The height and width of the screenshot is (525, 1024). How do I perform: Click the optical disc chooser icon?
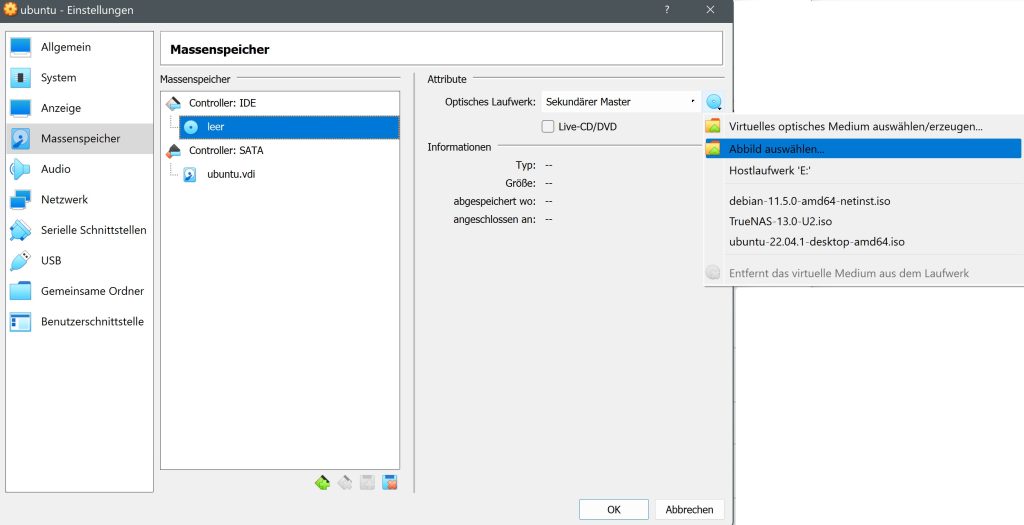click(714, 102)
